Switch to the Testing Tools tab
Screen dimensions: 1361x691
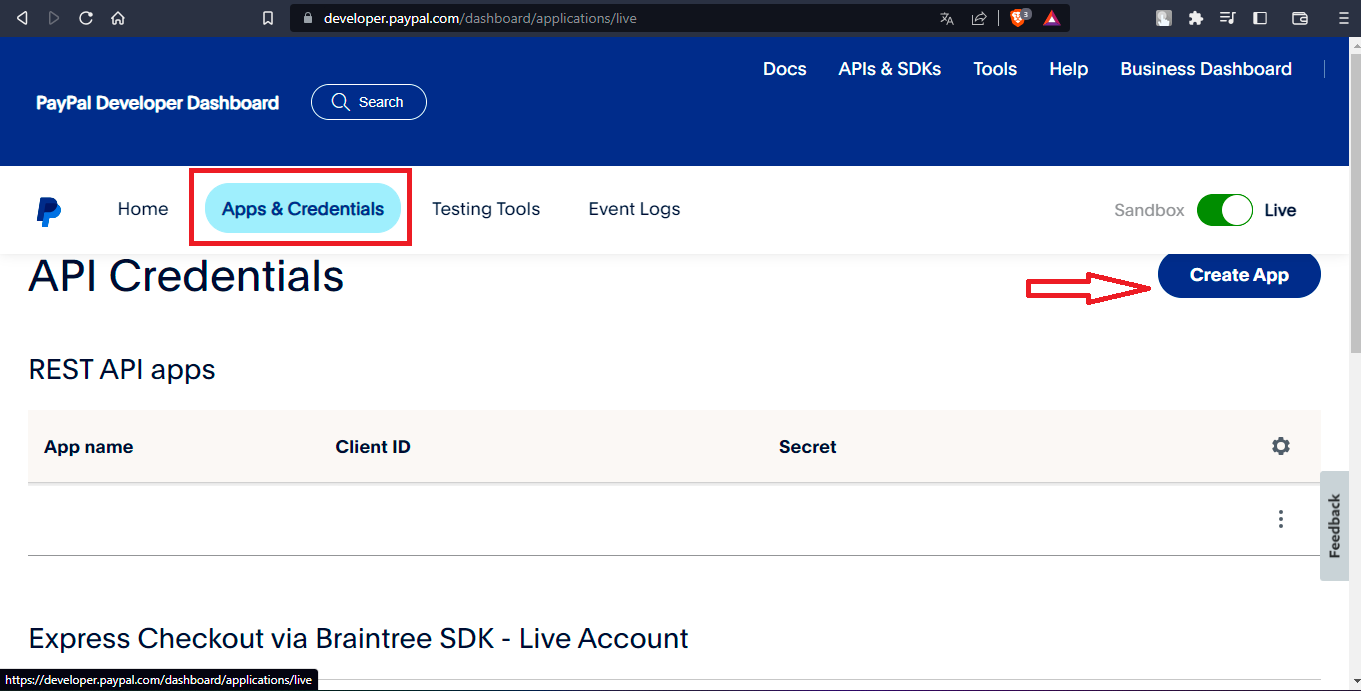(x=486, y=209)
